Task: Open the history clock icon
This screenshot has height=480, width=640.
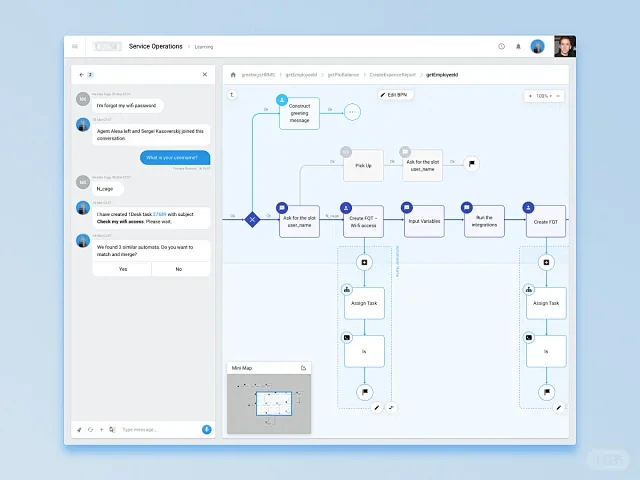Action: [x=502, y=46]
